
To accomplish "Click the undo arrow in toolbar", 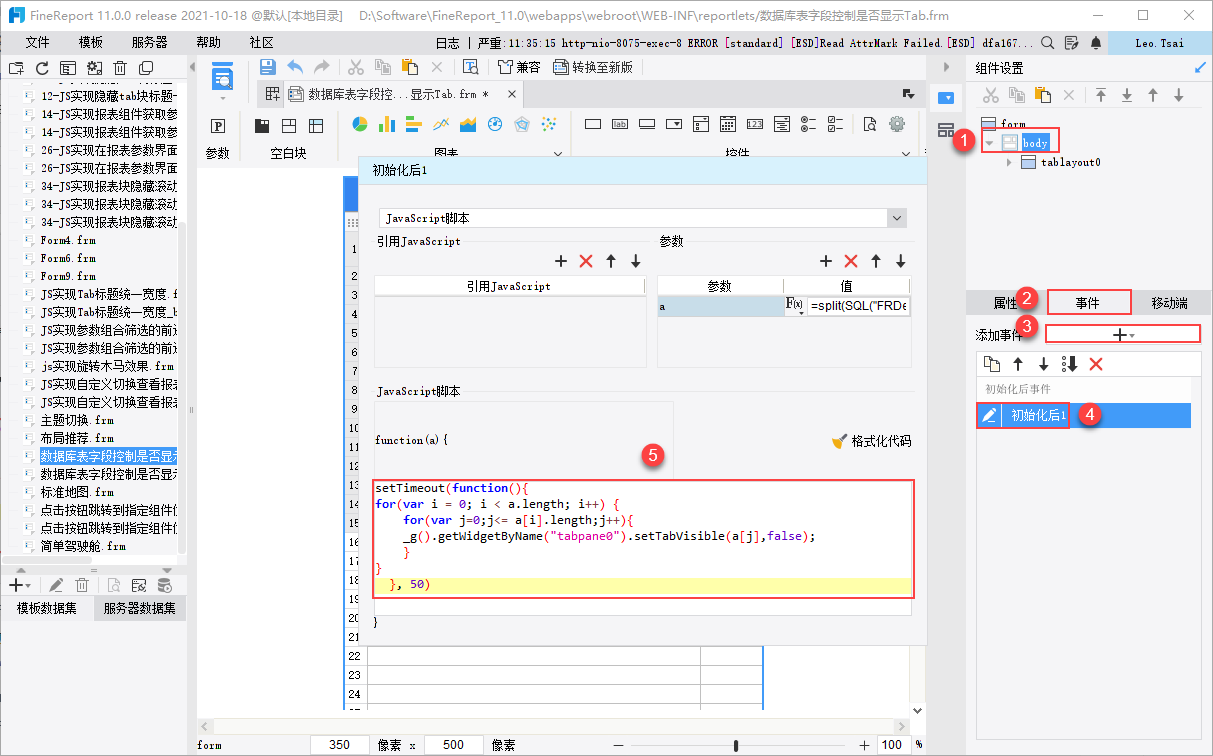I will (x=295, y=67).
